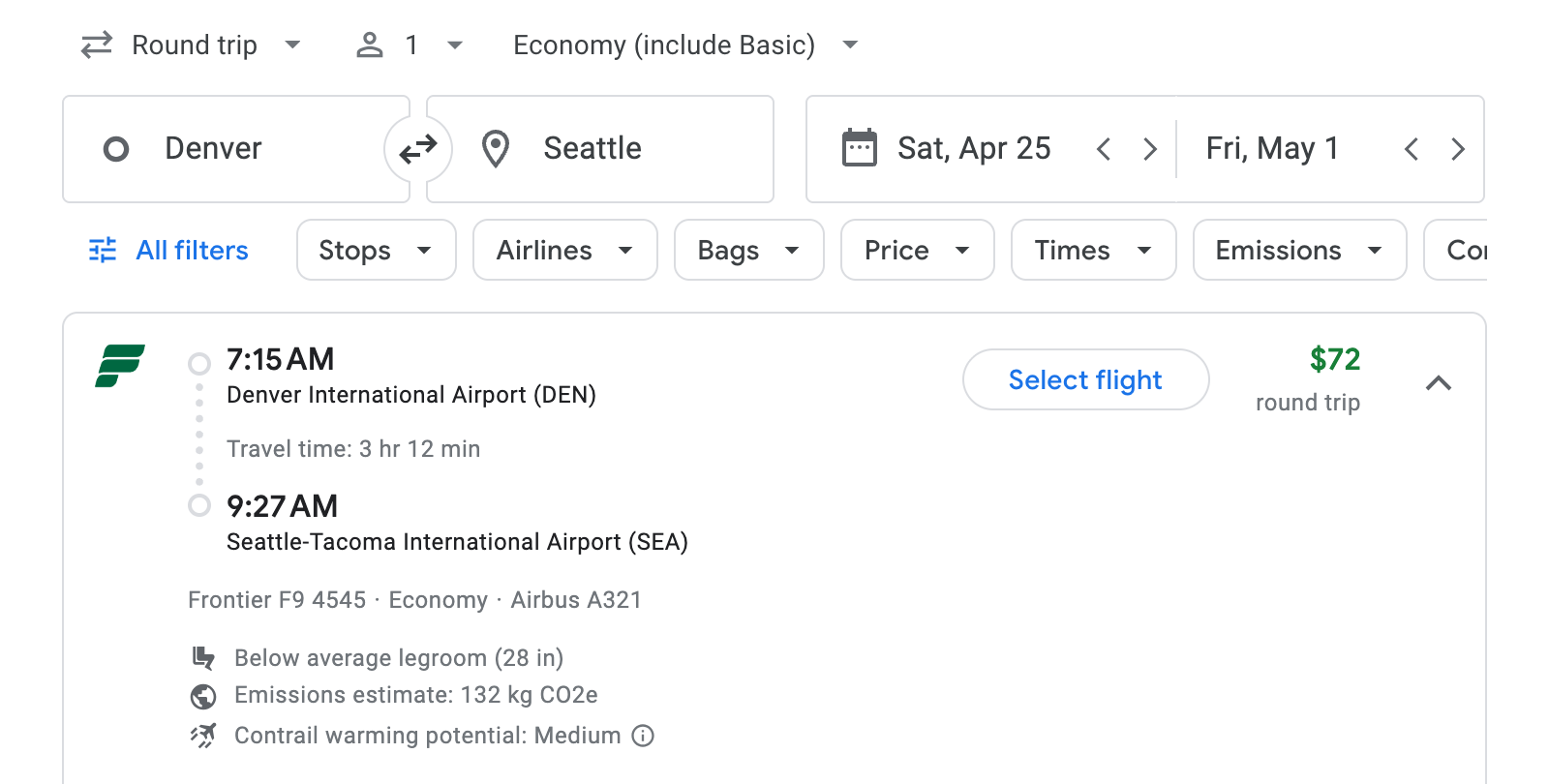Open the Price filter
The image size is (1549, 784).
(916, 250)
